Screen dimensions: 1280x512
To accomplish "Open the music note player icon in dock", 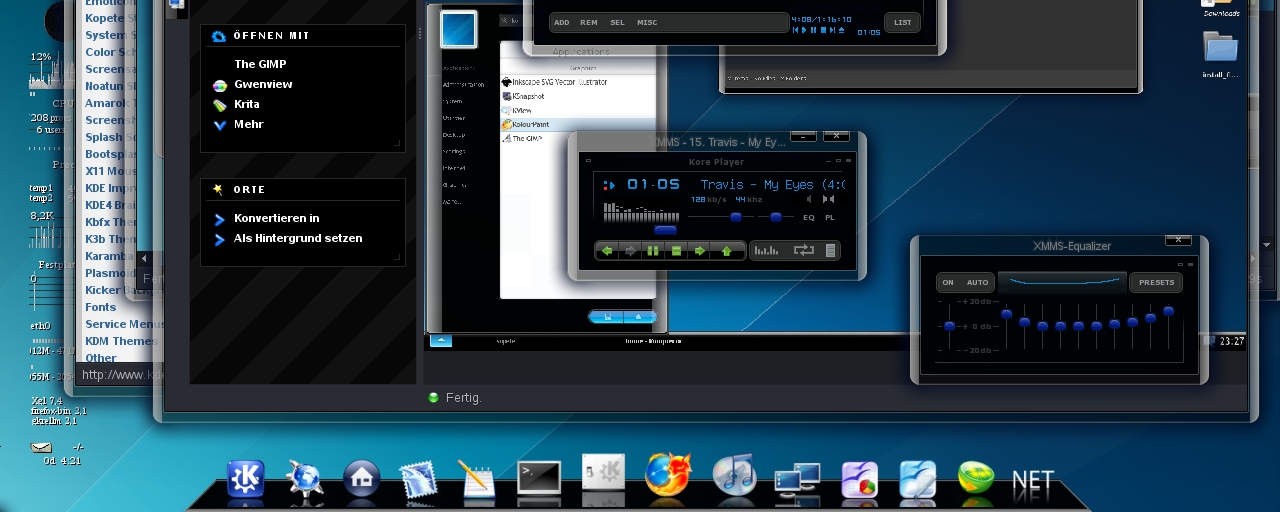I will coord(734,475).
